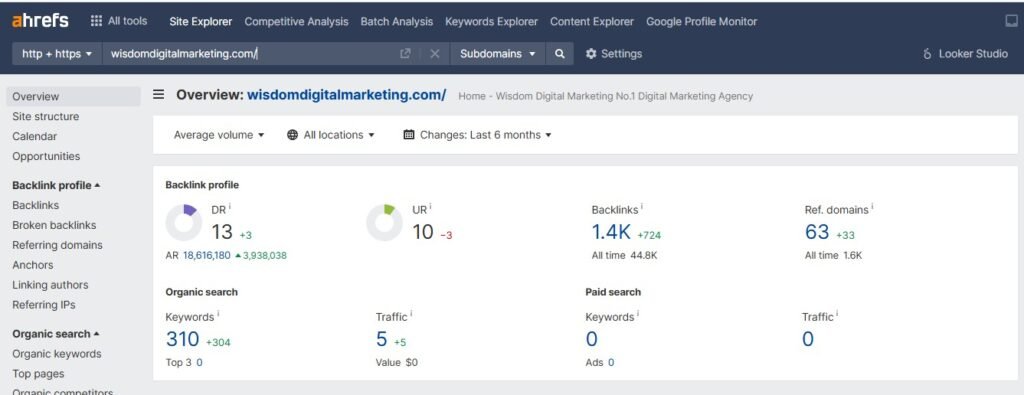This screenshot has width=1024, height=395.
Task: Click the Top 3 value 0
Action: [x=199, y=362]
